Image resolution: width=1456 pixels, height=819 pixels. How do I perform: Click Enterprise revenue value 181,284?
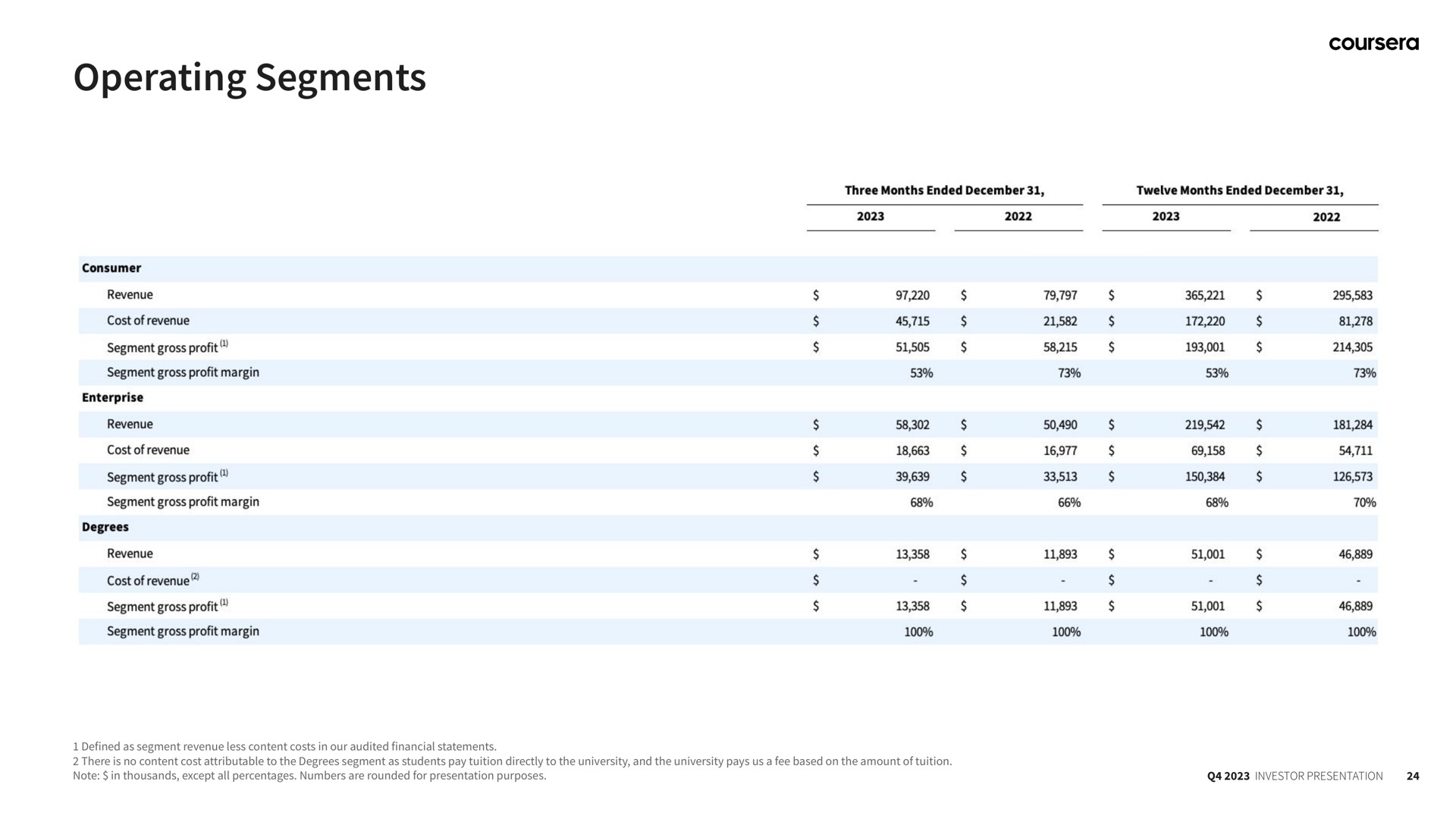pyautogui.click(x=1353, y=425)
